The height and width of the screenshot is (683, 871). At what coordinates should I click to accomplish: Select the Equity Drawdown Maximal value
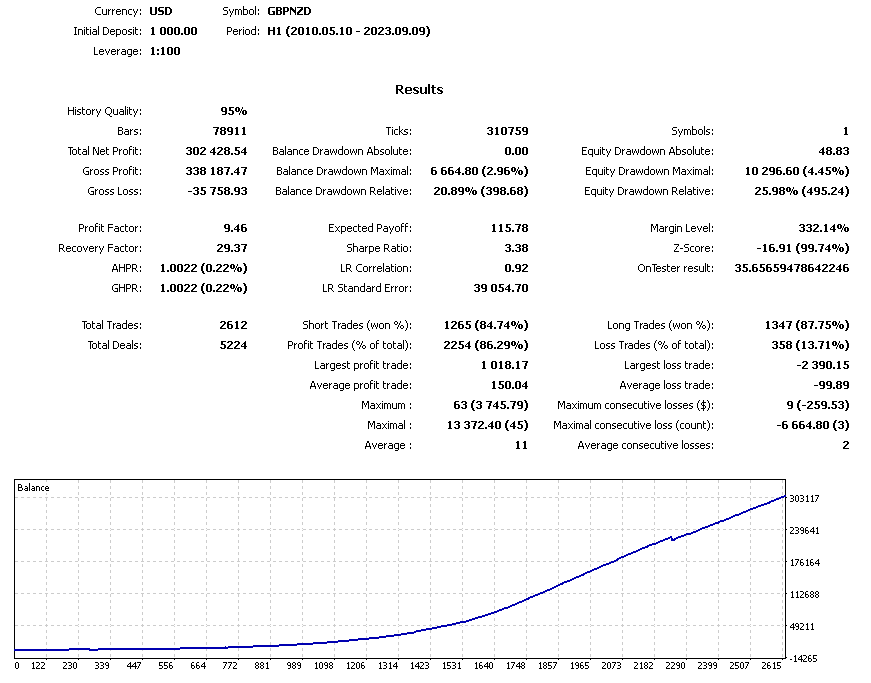click(797, 171)
